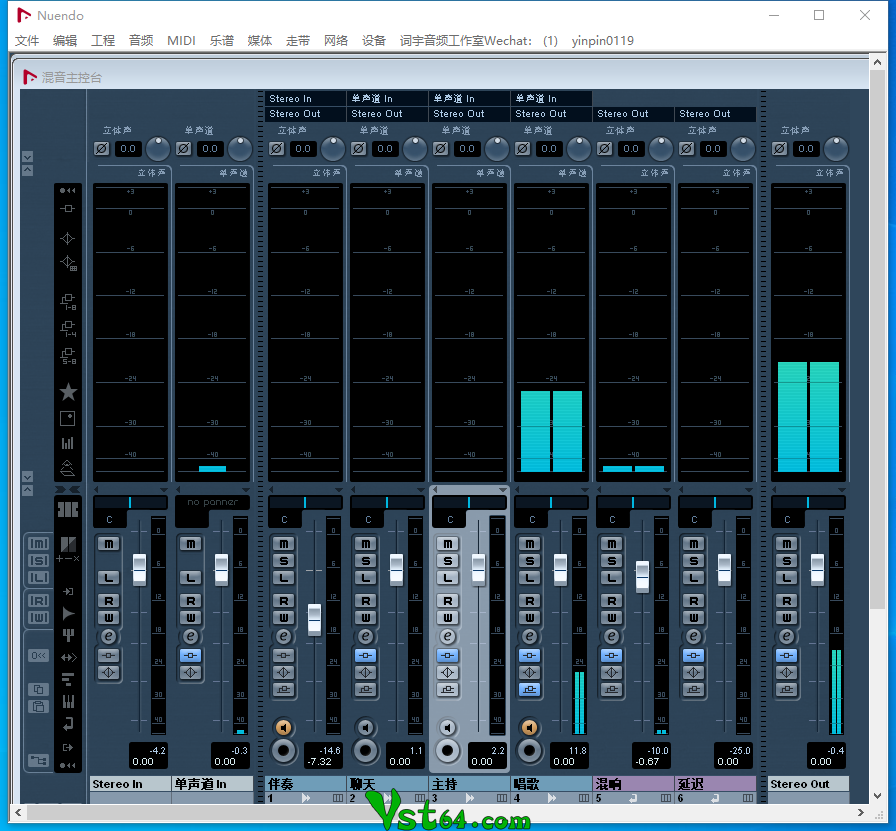Screen dimensions: 896x831
Task: Open the 'Stereo In' input routing for 伴奏
Action: point(306,98)
